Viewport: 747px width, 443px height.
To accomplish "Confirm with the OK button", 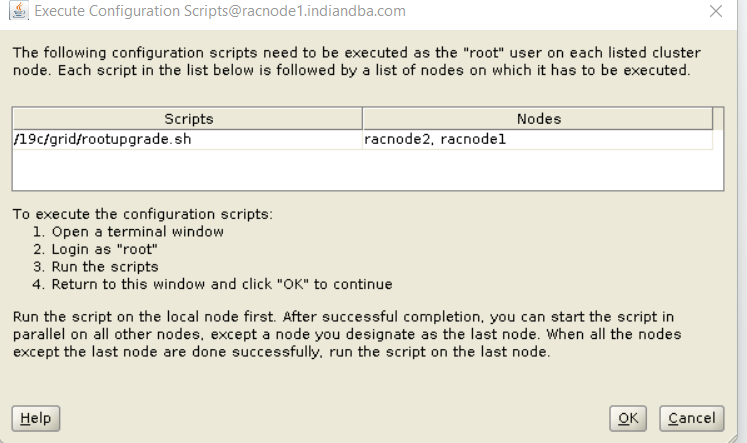I will click(x=628, y=418).
